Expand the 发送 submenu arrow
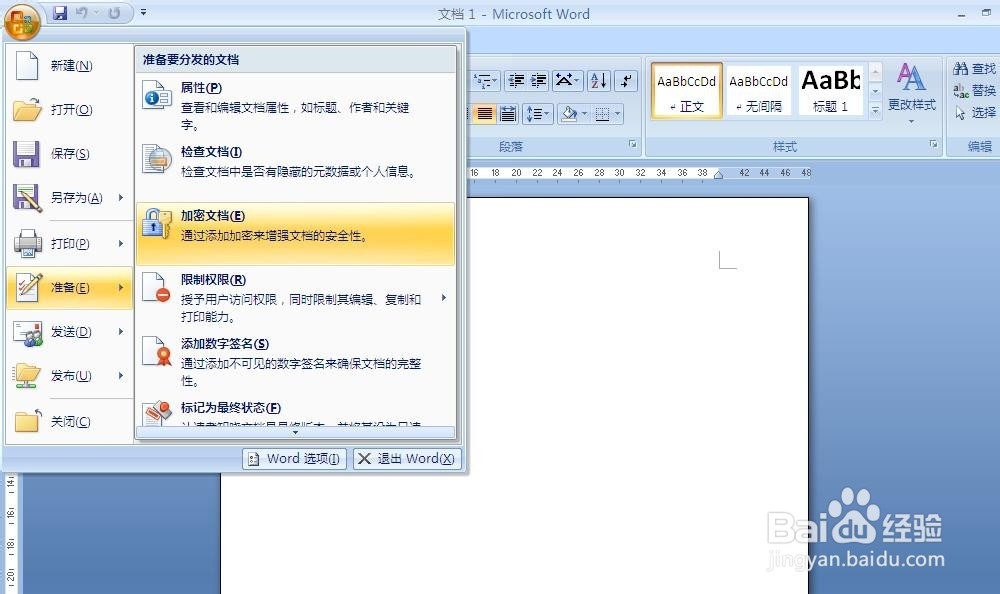The image size is (1000, 594). [121, 332]
